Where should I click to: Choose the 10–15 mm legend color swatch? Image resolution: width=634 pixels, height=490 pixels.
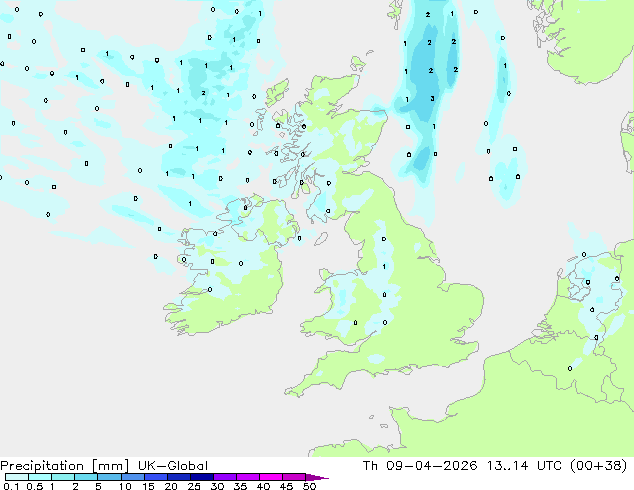pyautogui.click(x=132, y=477)
